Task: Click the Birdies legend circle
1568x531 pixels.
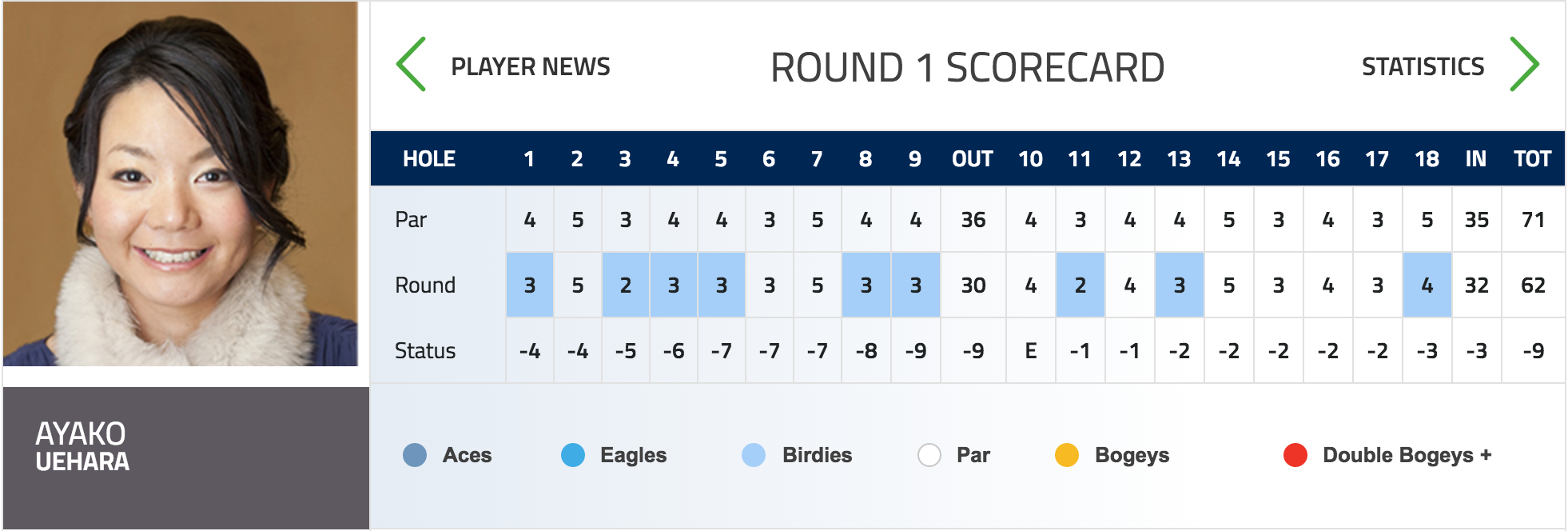Action: pyautogui.click(x=754, y=455)
